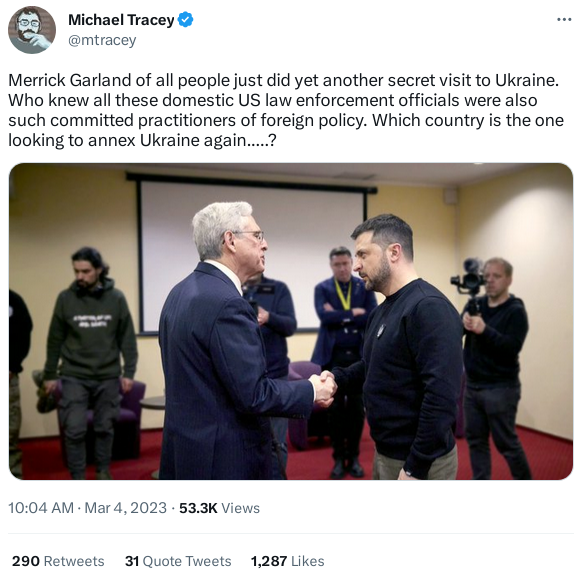Select the tweet text about Merrick Garland
This screenshot has height=581, width=588.
[286, 110]
